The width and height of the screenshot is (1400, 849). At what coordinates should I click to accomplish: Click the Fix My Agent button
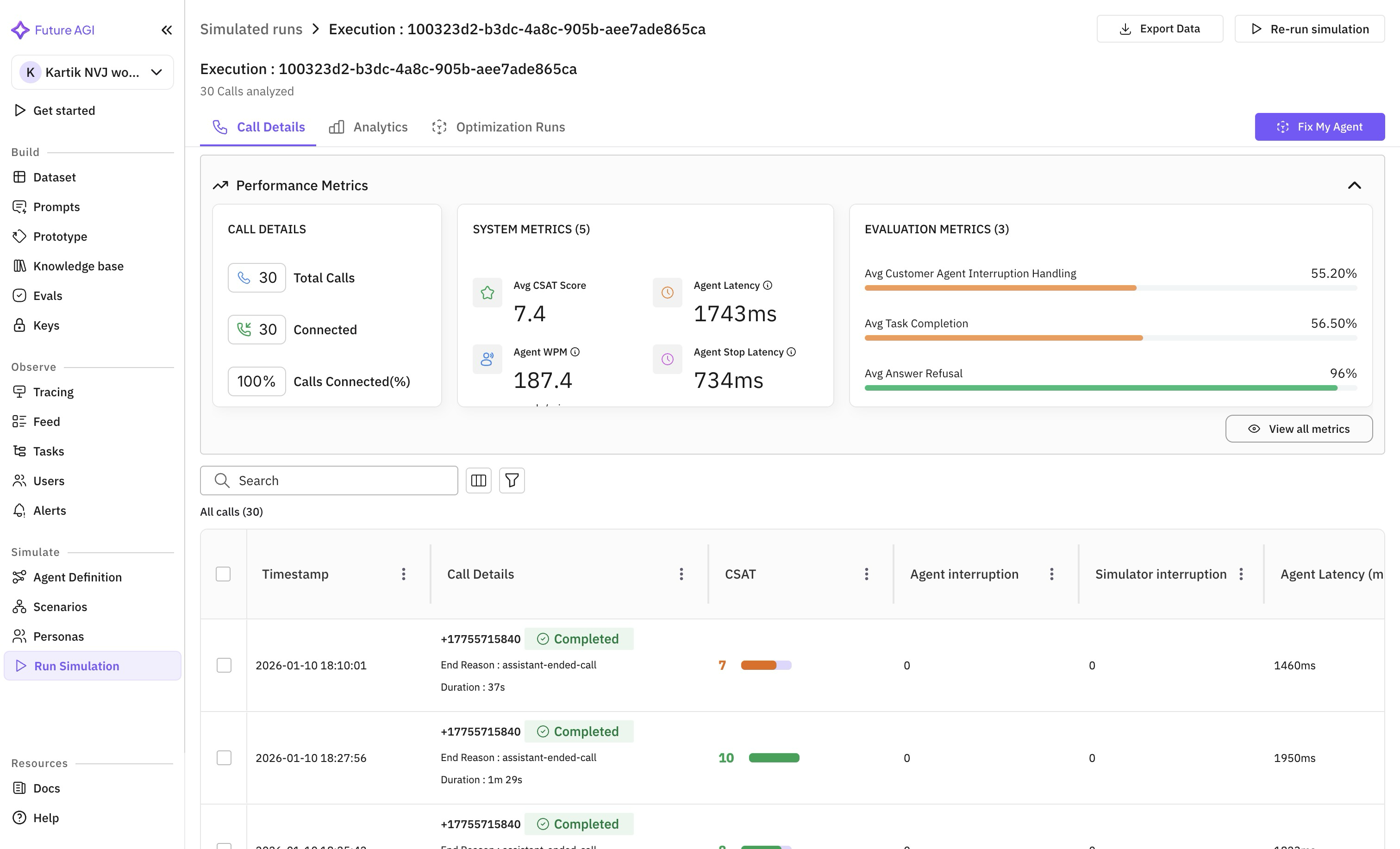[1319, 127]
